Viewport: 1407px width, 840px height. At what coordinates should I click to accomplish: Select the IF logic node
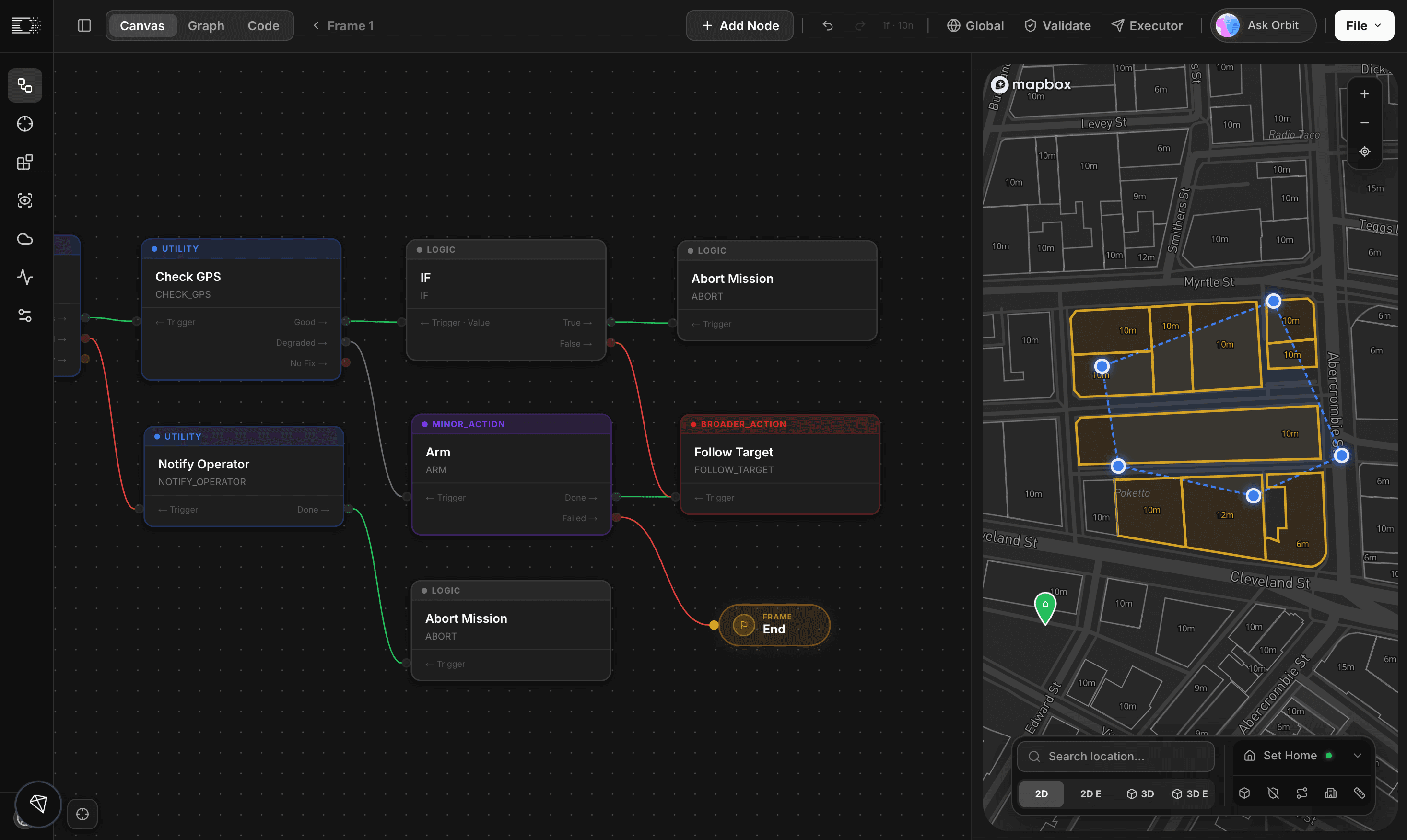[x=506, y=300]
